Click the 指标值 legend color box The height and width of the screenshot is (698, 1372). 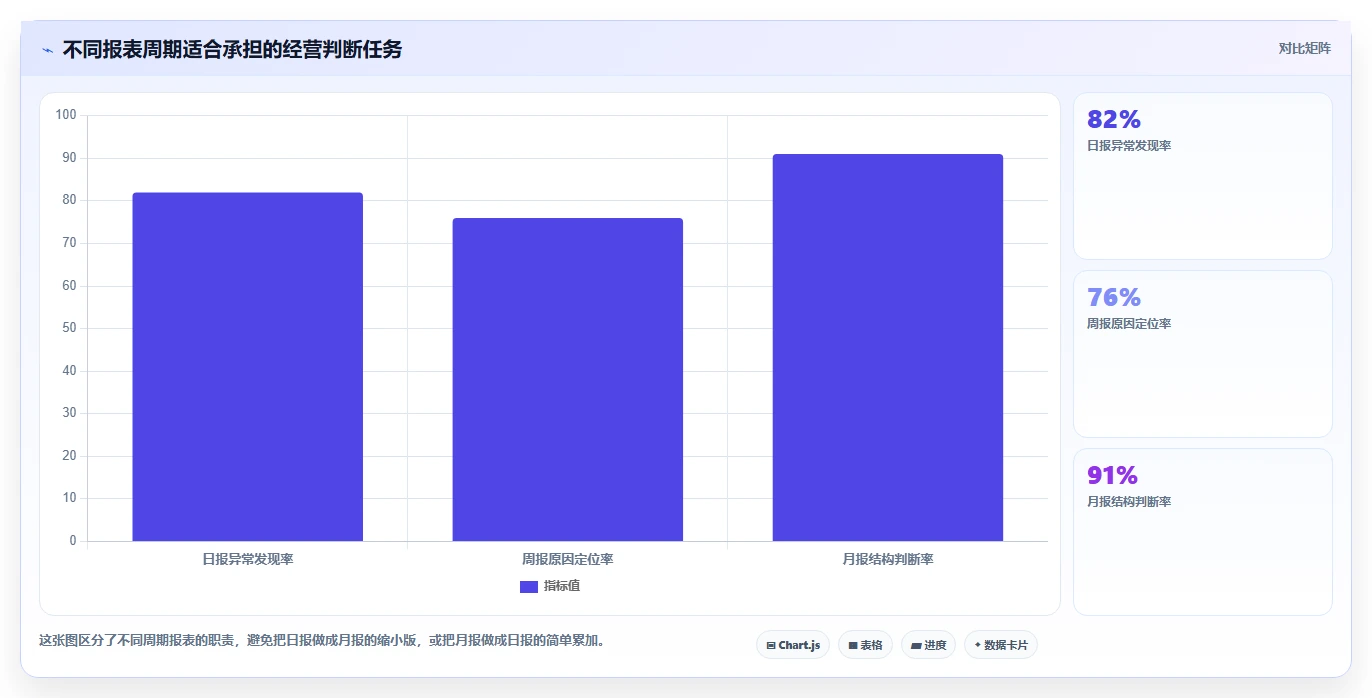(529, 586)
